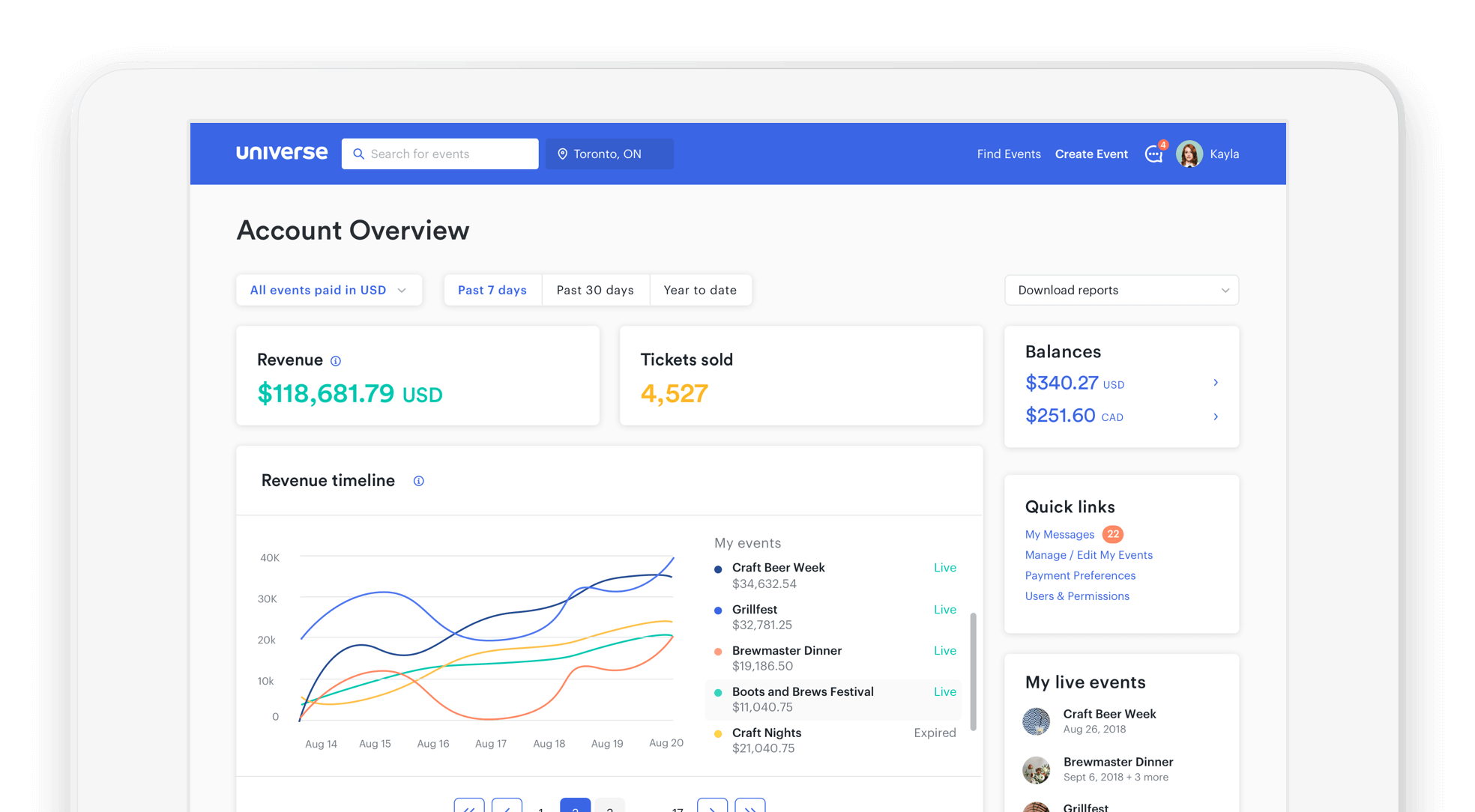Image resolution: width=1475 pixels, height=812 pixels.
Task: Select the Past 7 days tab
Action: pos(492,290)
